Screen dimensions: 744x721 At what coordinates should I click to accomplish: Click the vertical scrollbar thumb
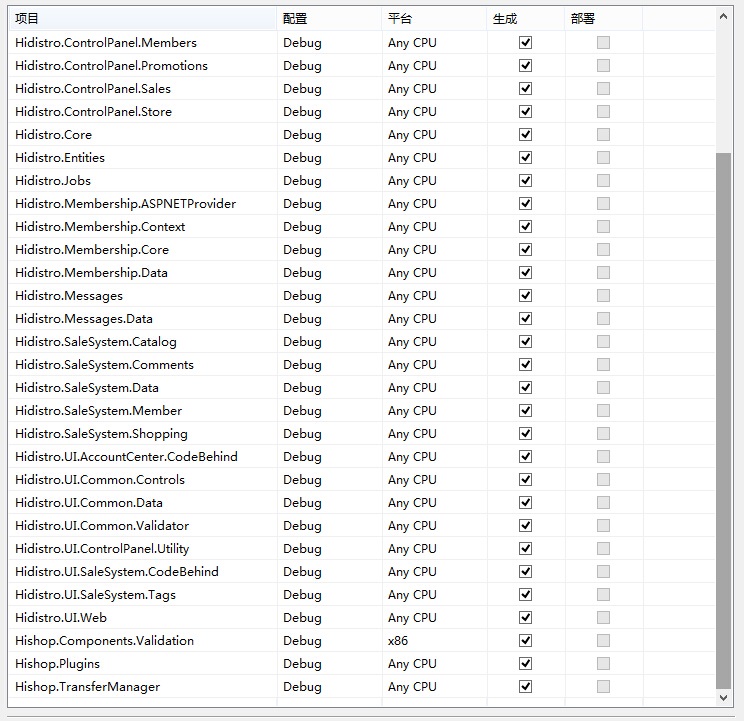(723, 420)
